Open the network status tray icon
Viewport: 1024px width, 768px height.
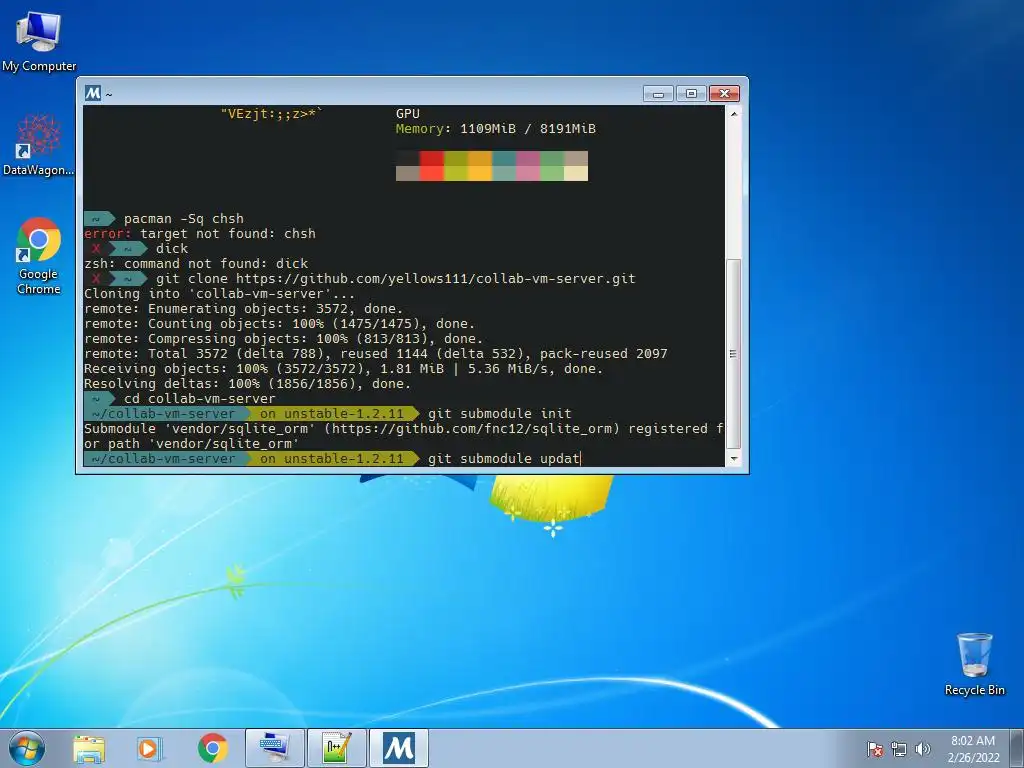[899, 749]
